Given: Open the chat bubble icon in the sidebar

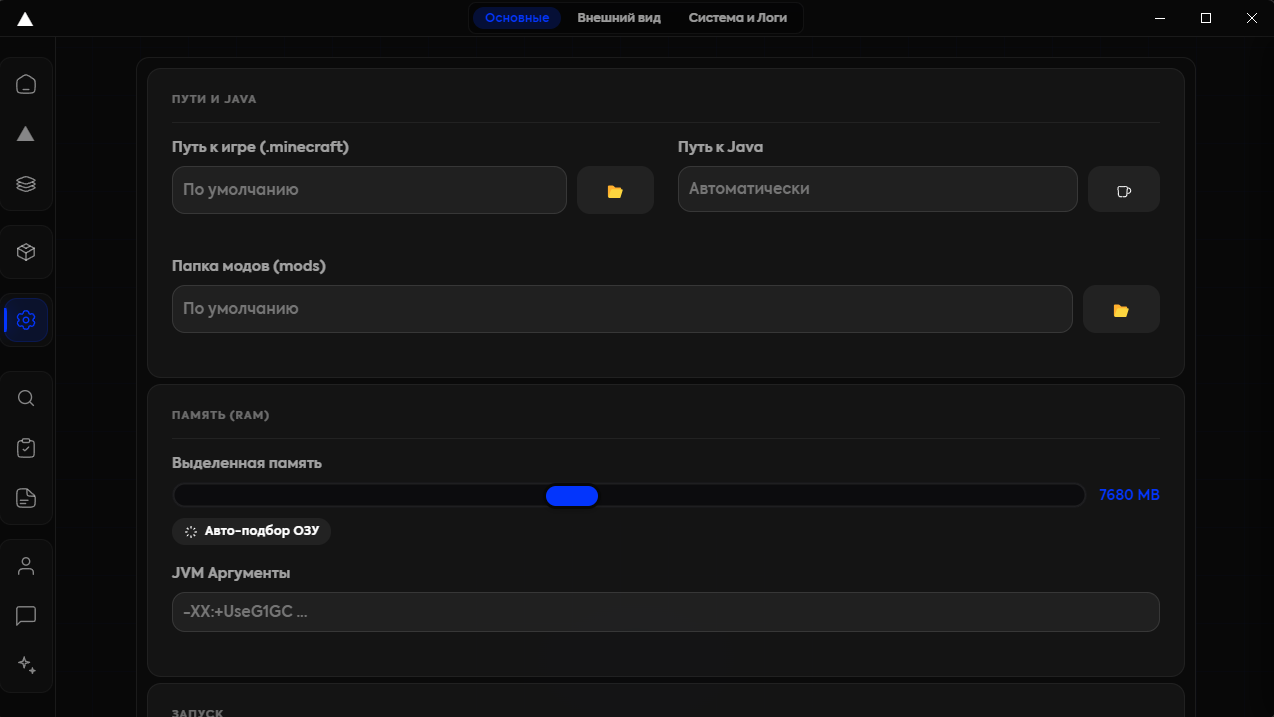Looking at the screenshot, I should (x=26, y=616).
